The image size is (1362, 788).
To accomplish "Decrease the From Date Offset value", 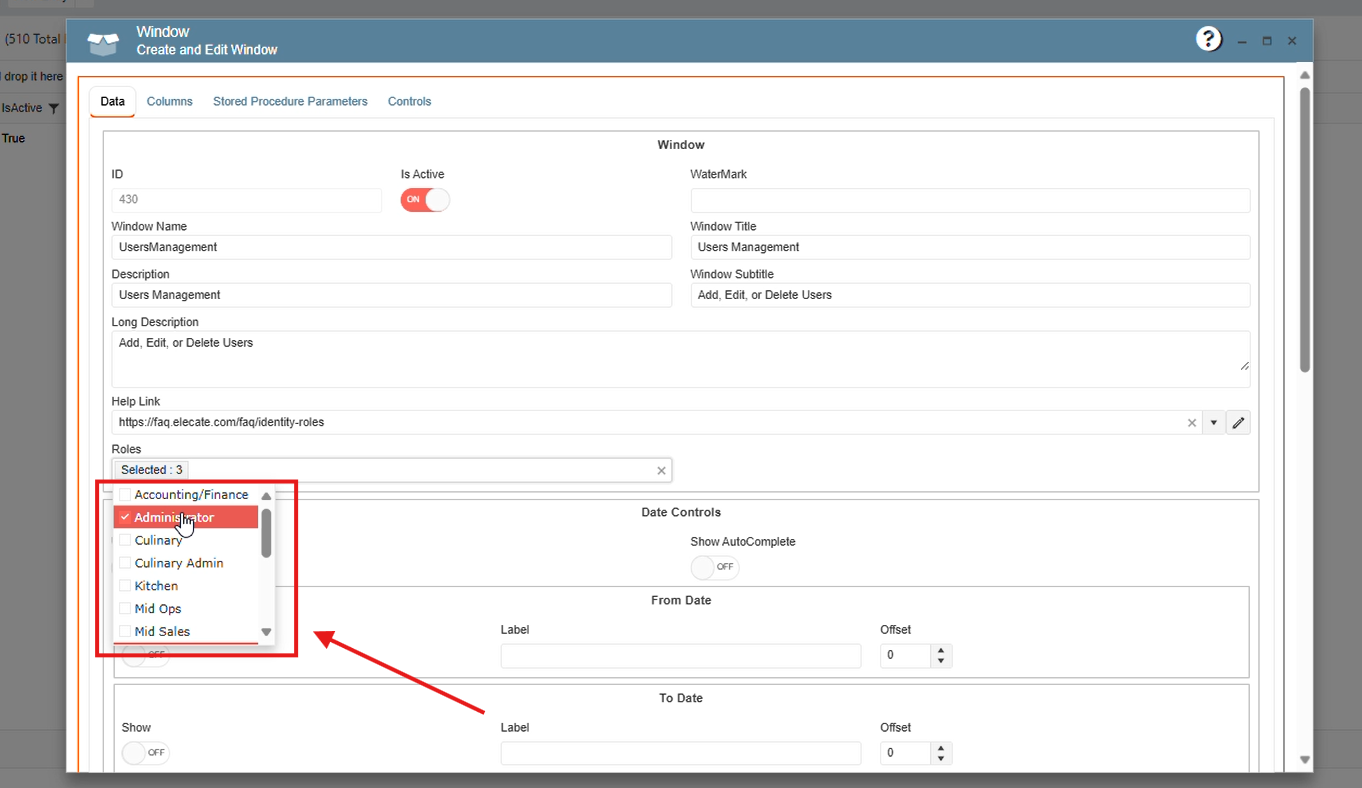I will [941, 661].
